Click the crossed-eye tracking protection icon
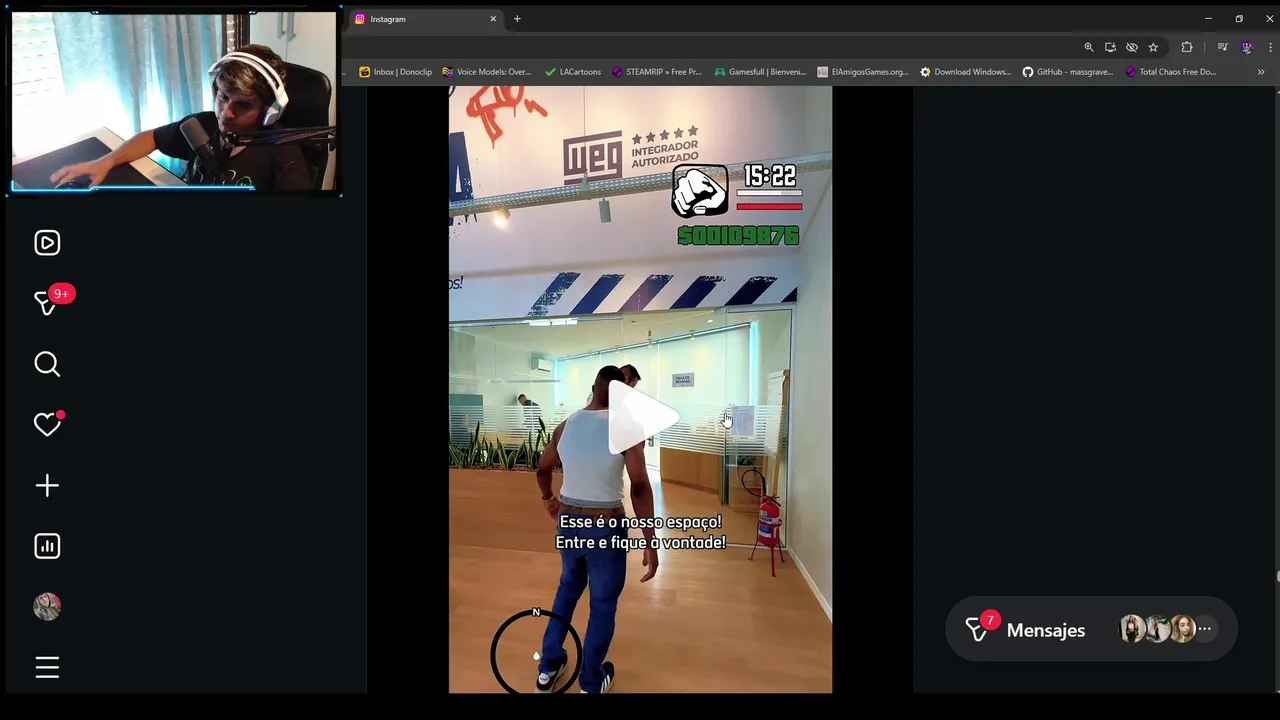 pyautogui.click(x=1132, y=47)
